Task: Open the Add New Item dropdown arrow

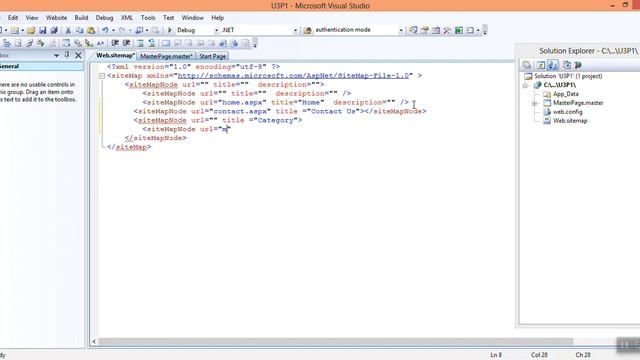Action: [x=22, y=30]
